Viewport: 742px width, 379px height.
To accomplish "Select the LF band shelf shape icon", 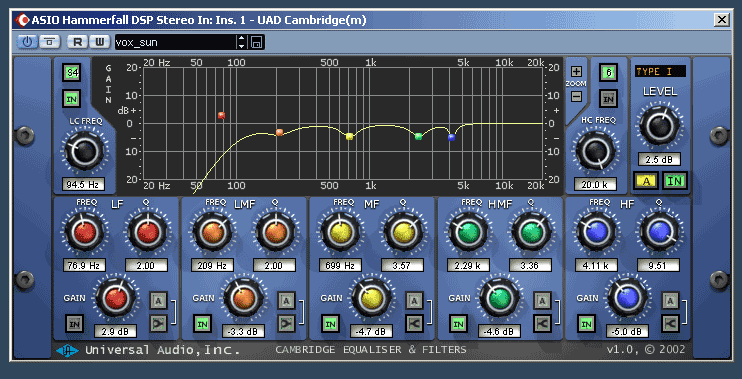I will pos(158,324).
